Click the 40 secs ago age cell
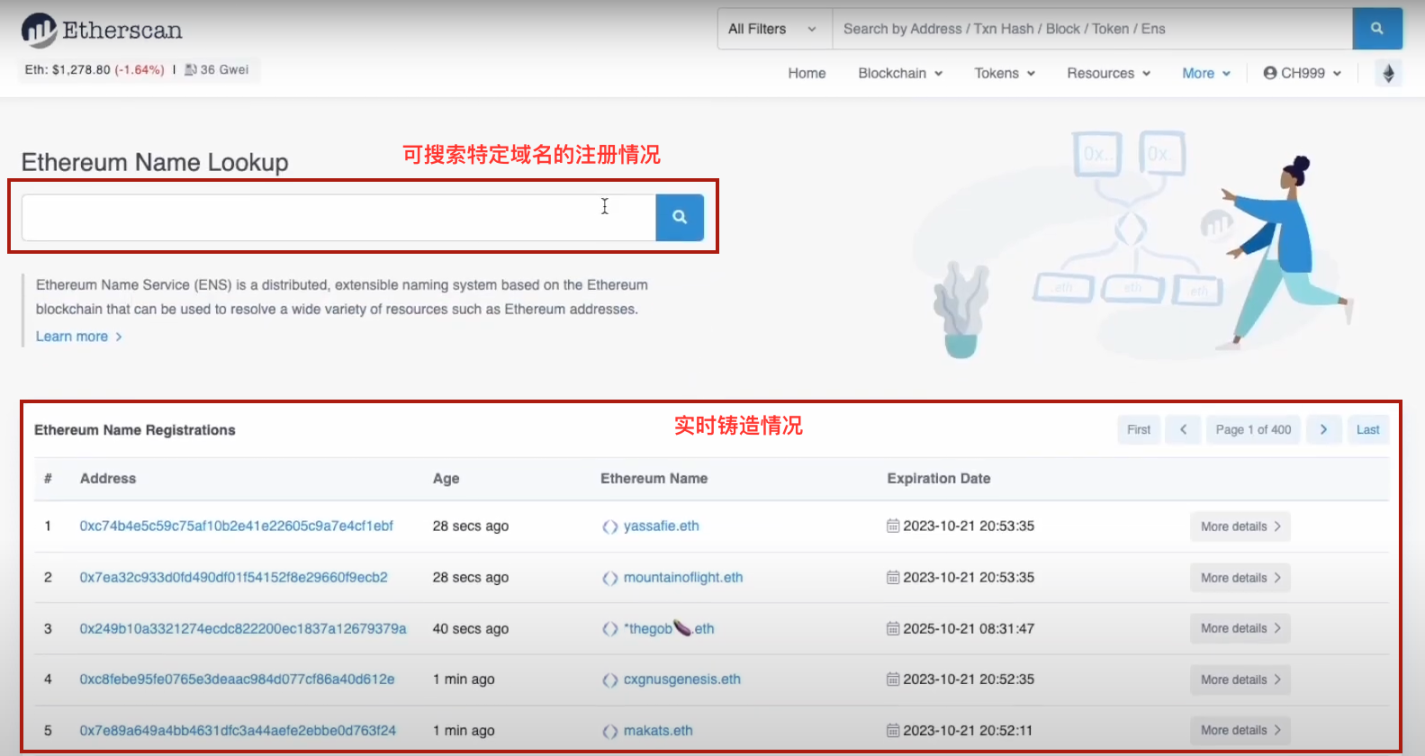Screen dimensions: 1425x756 pyautogui.click(x=470, y=629)
